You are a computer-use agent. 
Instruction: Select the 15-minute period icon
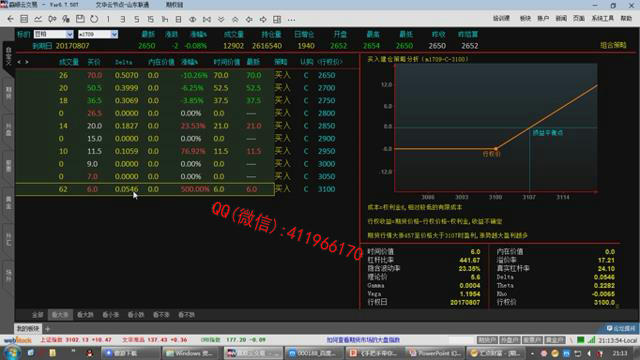[151, 19]
